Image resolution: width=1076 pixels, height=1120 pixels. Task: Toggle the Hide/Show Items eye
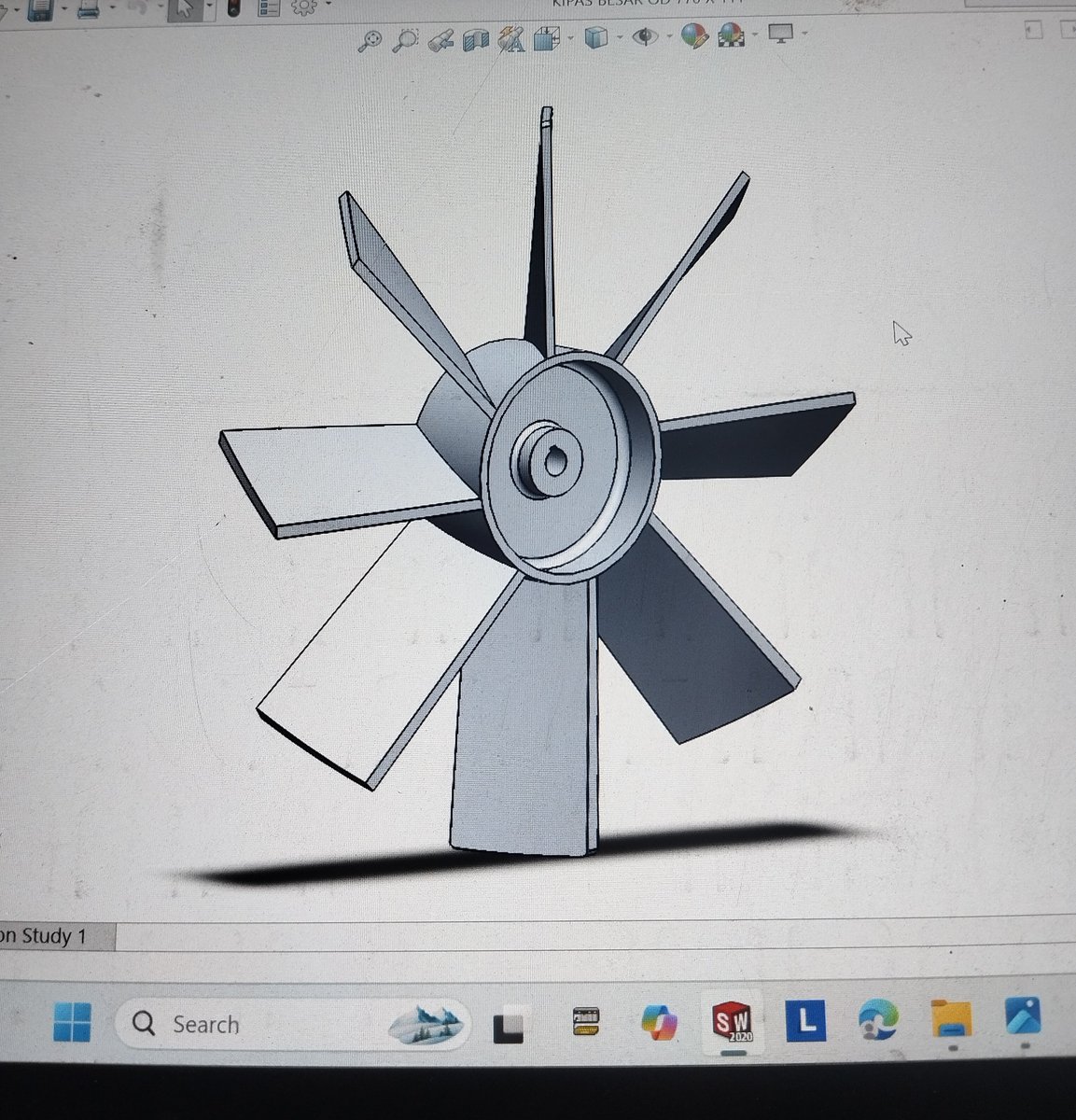point(644,36)
